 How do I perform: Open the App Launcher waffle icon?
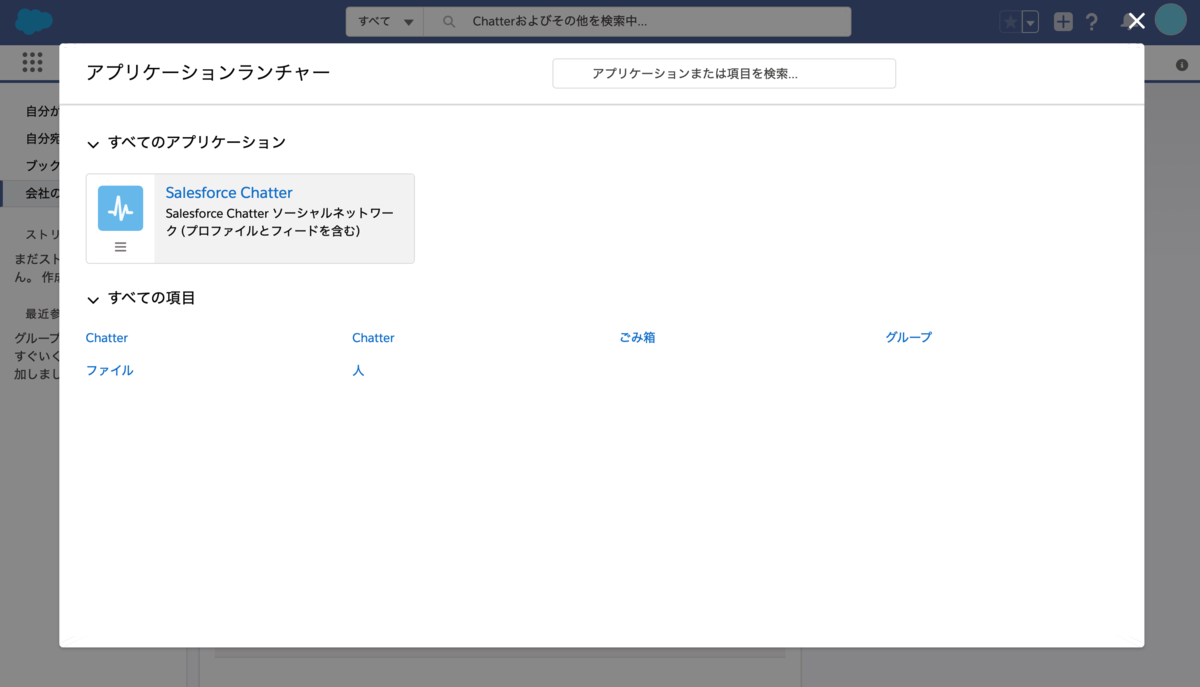pos(33,62)
